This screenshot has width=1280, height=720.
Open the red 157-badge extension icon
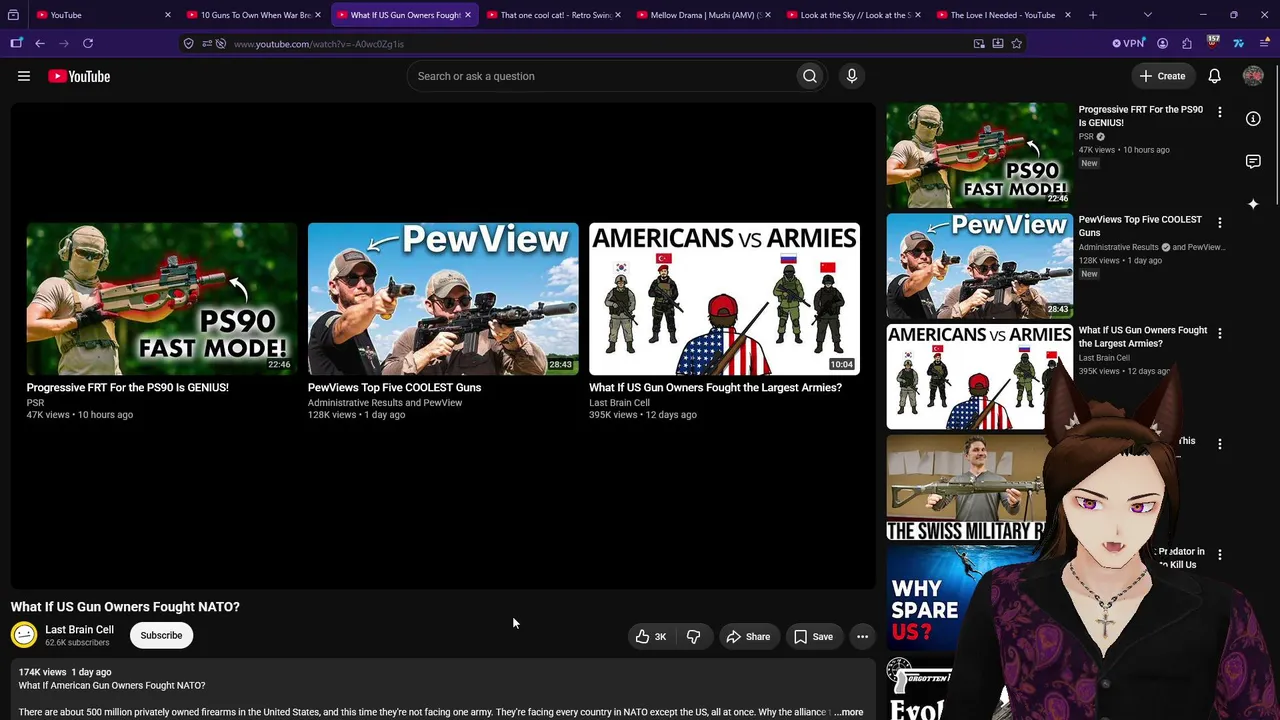click(1213, 42)
